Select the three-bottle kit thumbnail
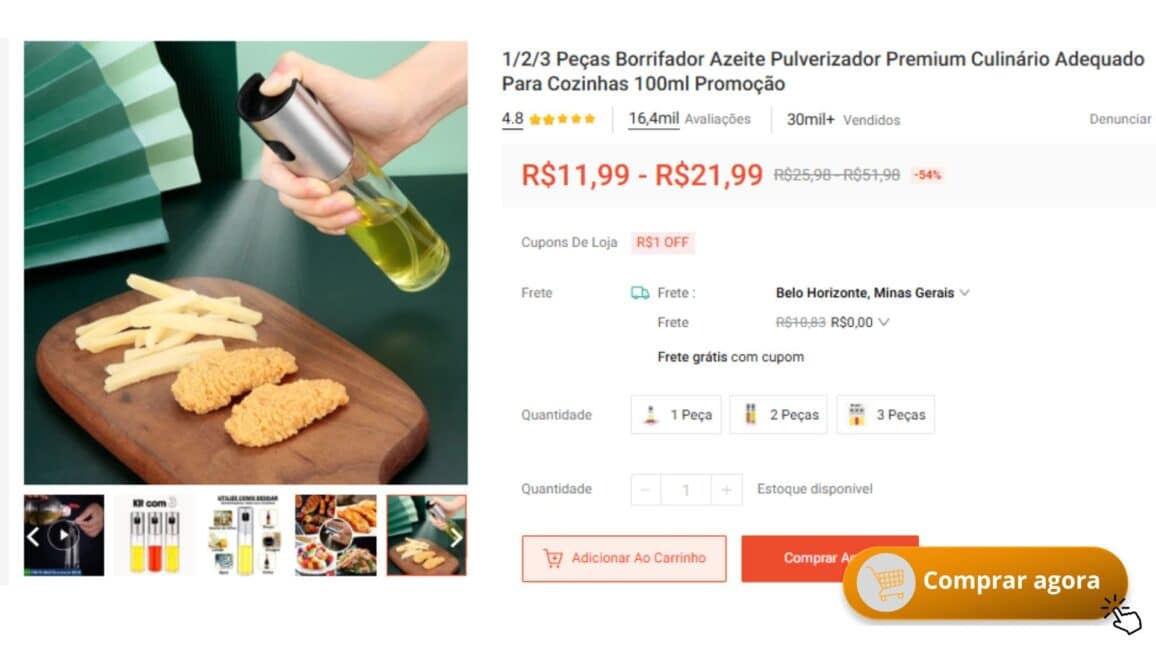Viewport: 1156px width, 650px height. (x=154, y=535)
